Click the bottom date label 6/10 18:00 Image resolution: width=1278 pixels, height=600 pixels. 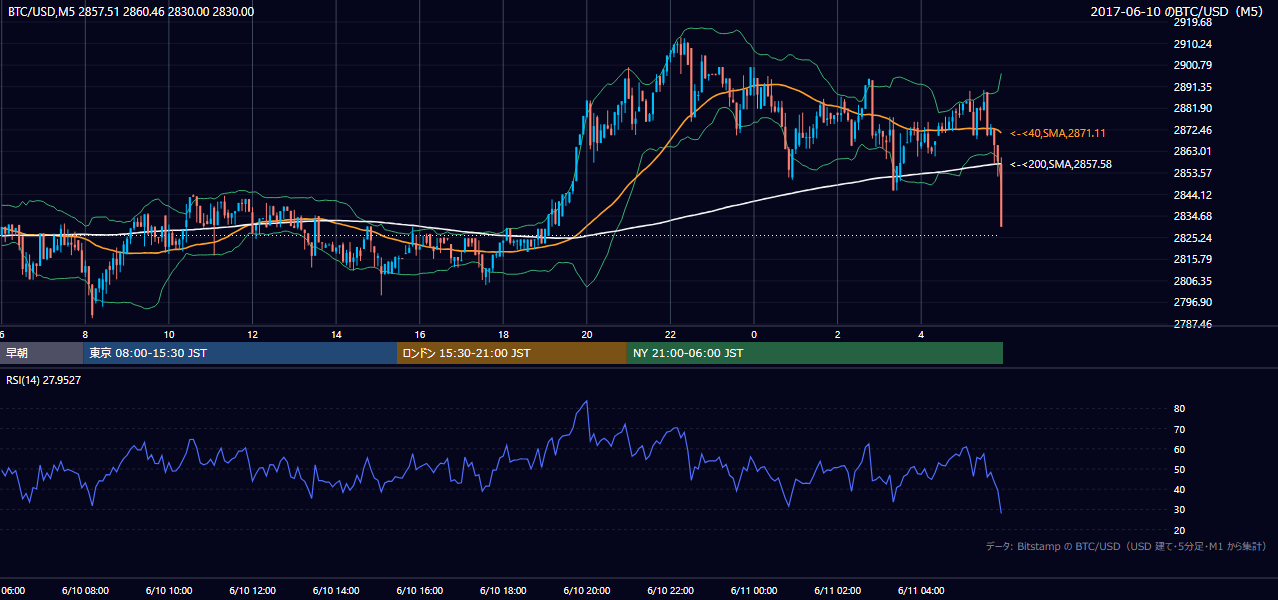[x=503, y=591]
